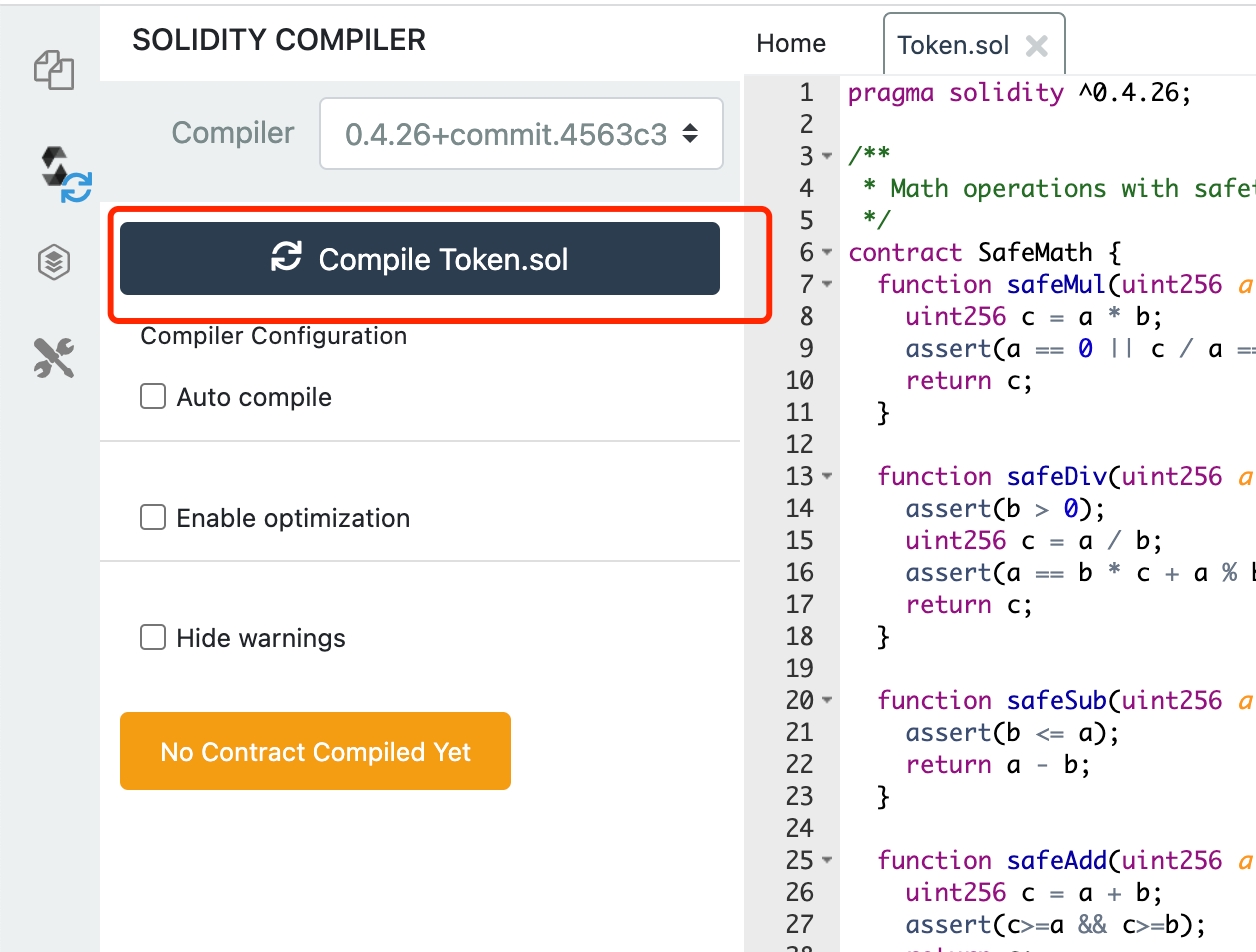The height and width of the screenshot is (952, 1256).
Task: Fold the safeAdd function at line 25
Action: click(827, 861)
